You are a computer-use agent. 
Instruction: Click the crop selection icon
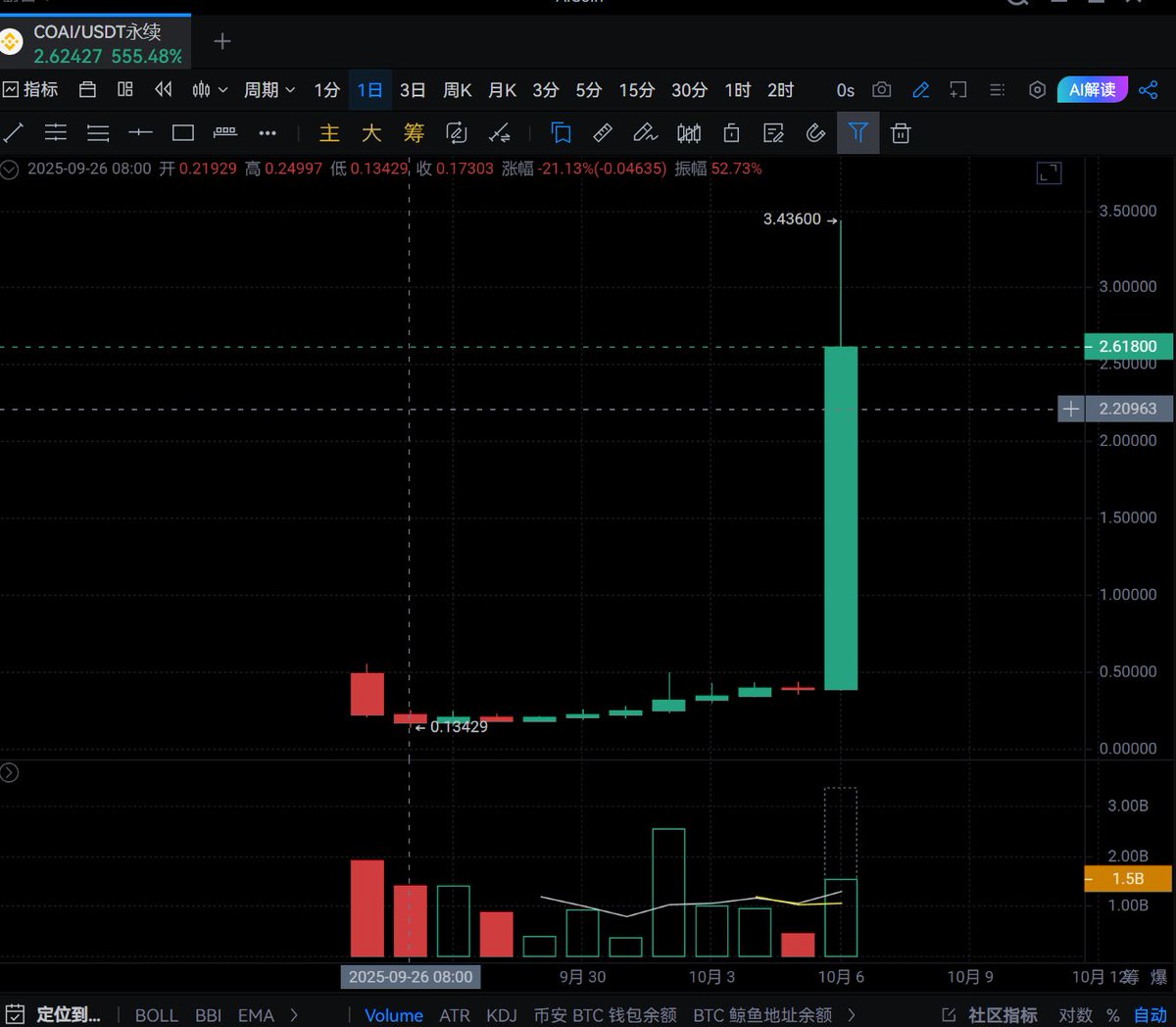pyautogui.click(x=958, y=90)
